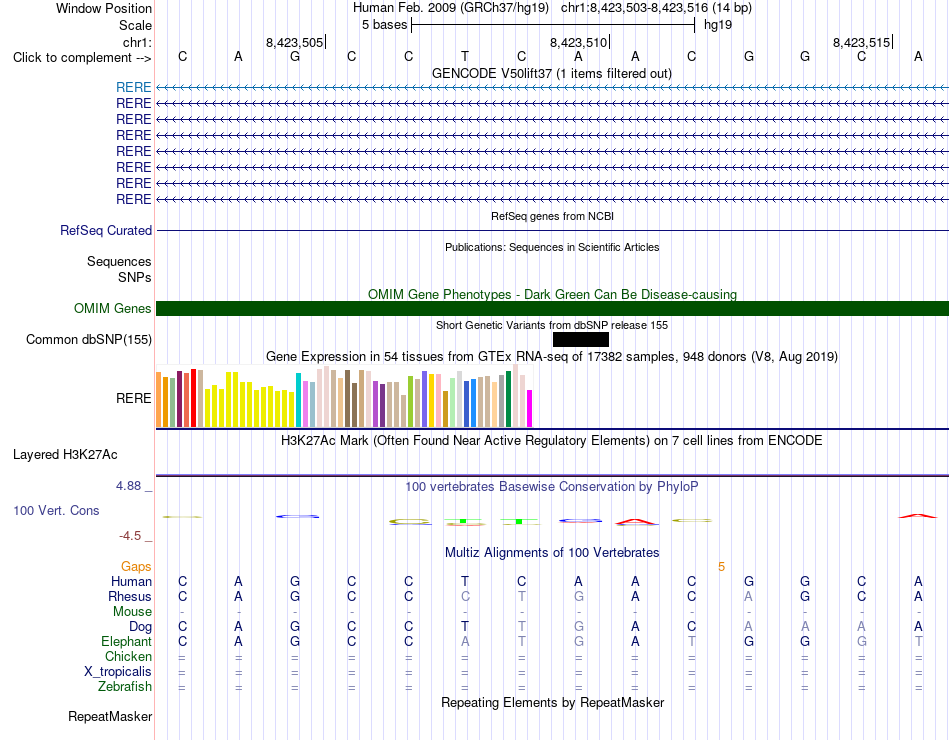The height and width of the screenshot is (740, 950).
Task: Click the light-blue RERE transcript label
Action: (x=133, y=87)
